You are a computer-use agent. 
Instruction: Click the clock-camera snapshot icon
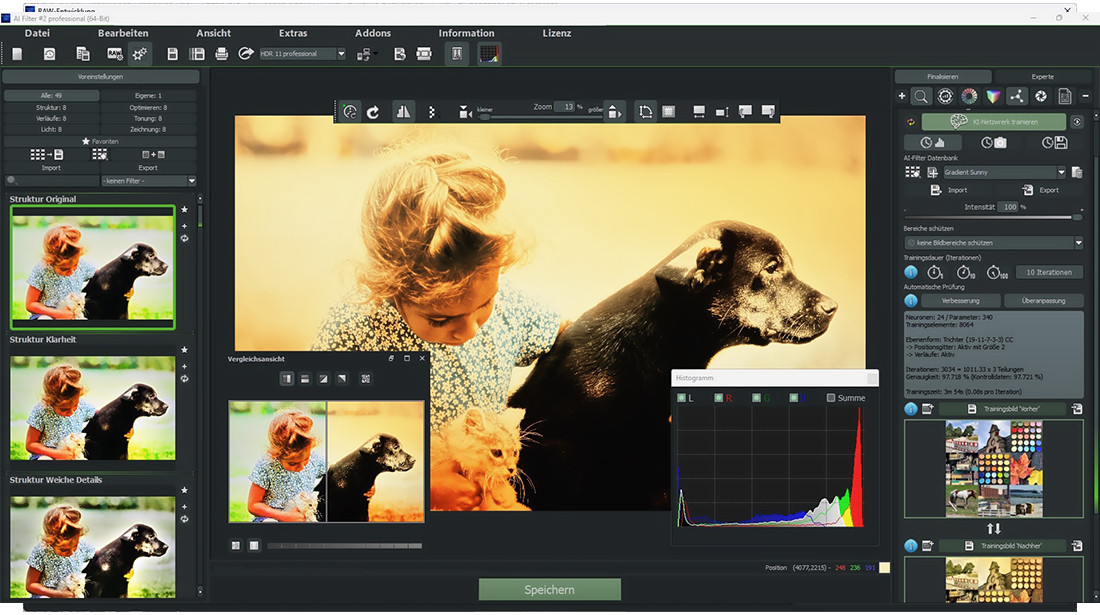click(994, 142)
